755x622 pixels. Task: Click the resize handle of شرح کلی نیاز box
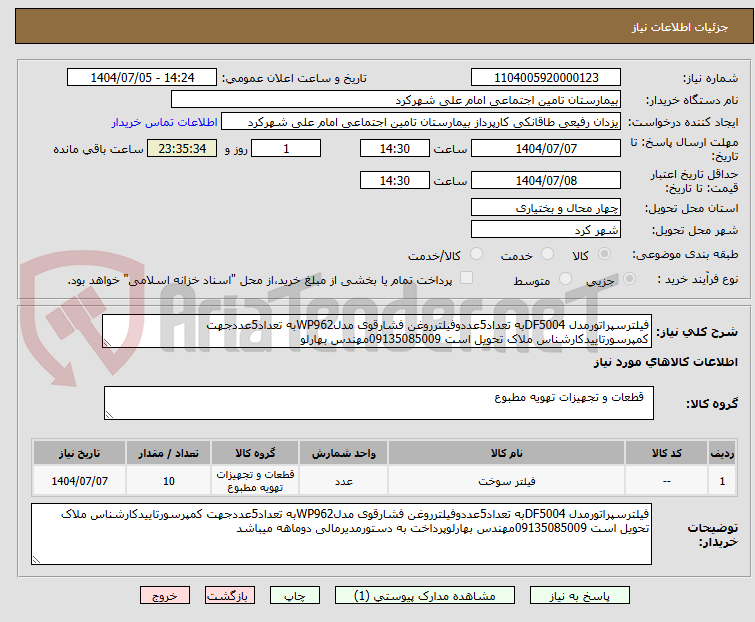coord(107,343)
